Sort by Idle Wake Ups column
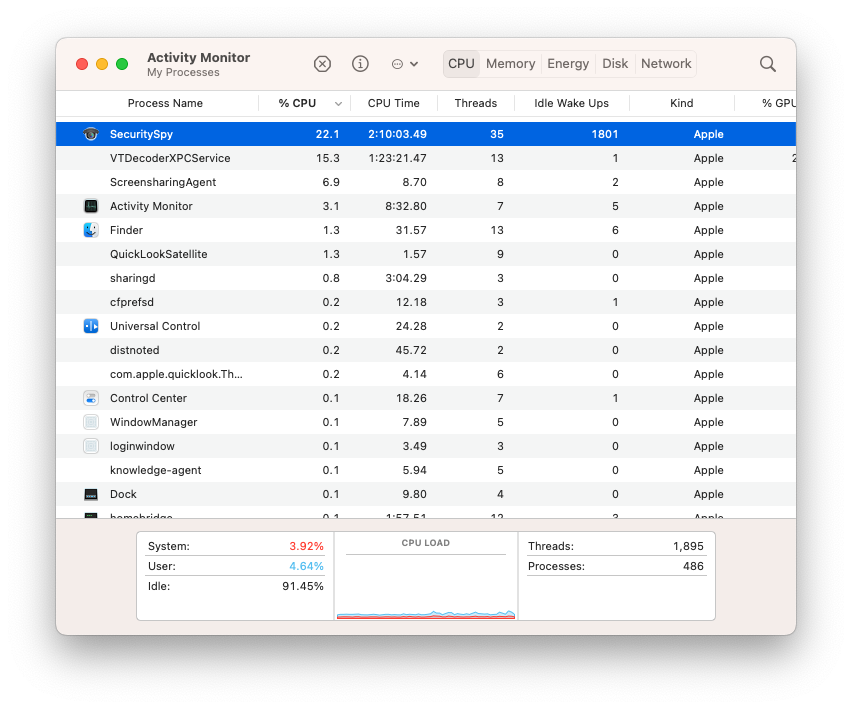 tap(571, 103)
